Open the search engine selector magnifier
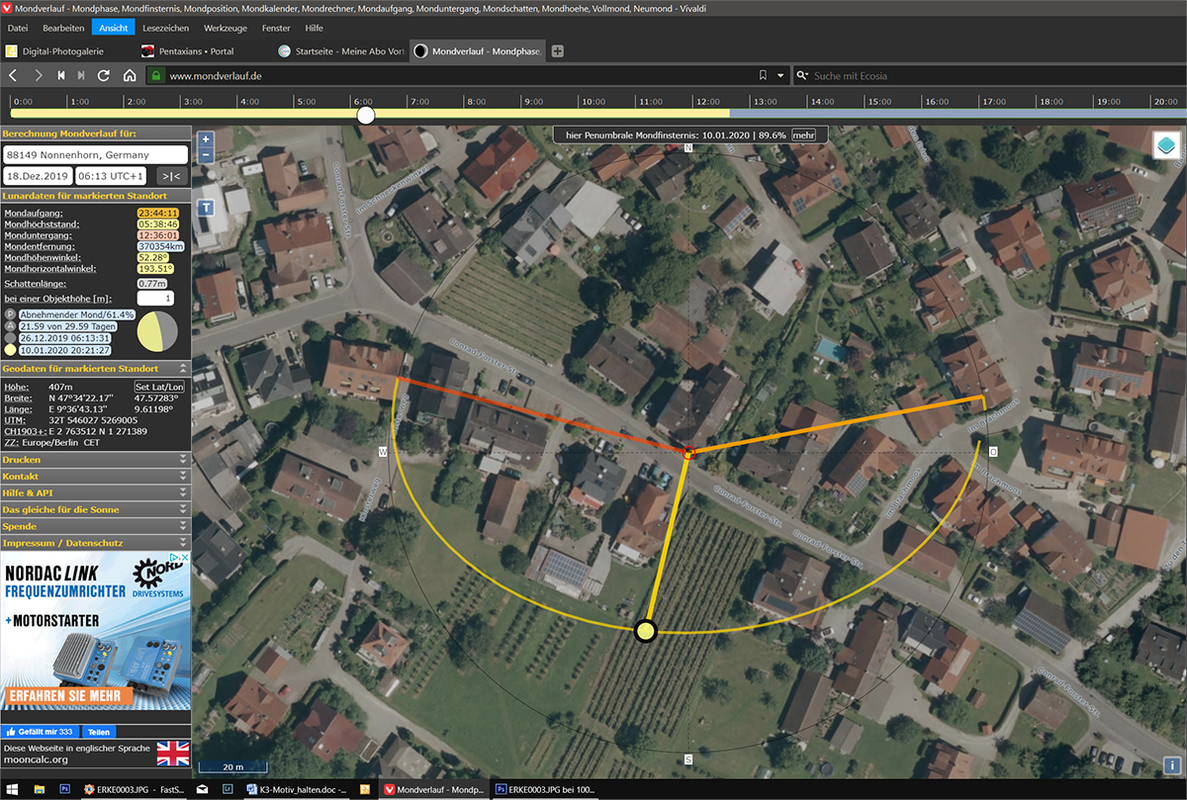Image resolution: width=1187 pixels, height=800 pixels. (802, 76)
